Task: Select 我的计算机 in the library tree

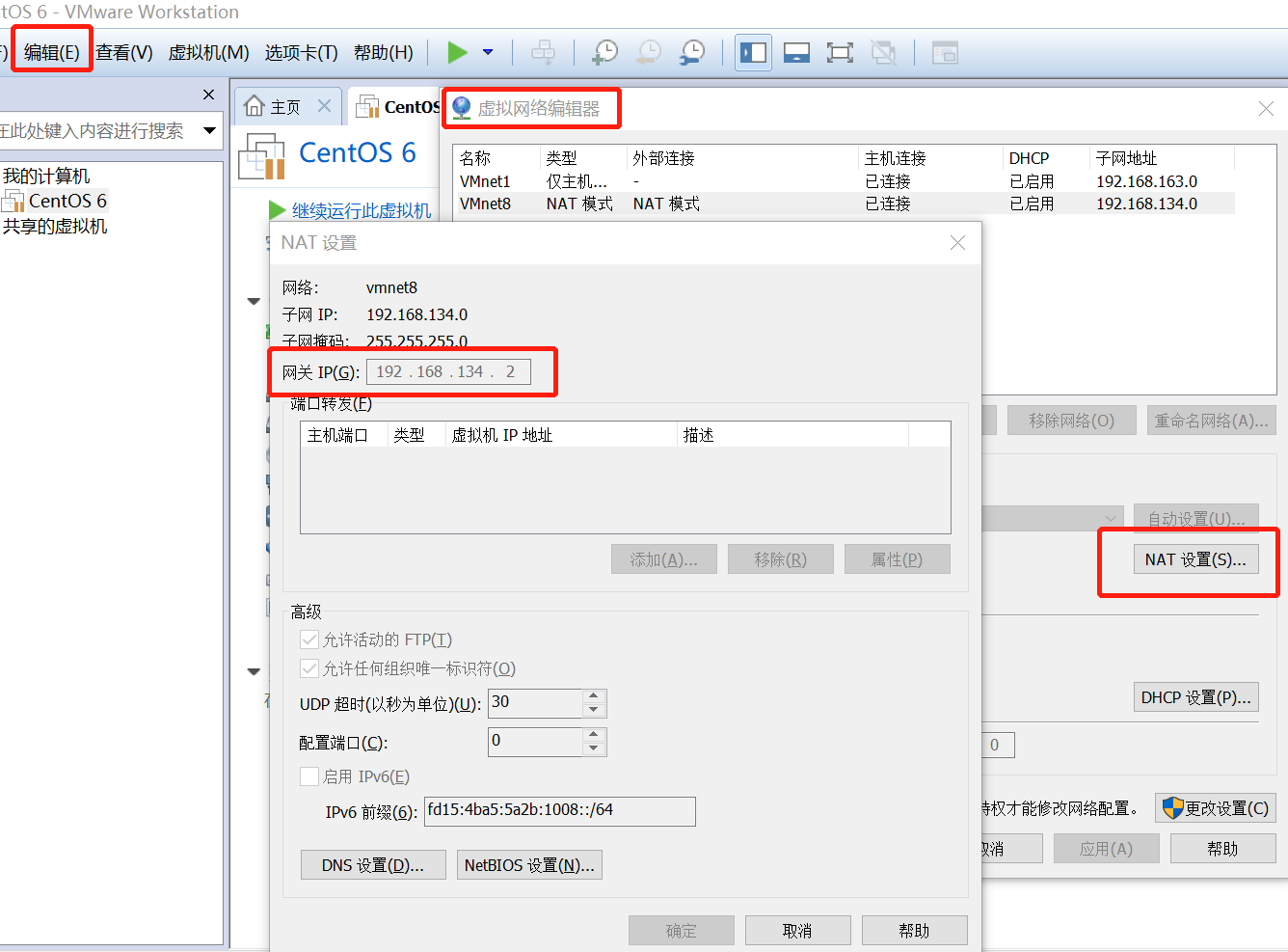Action: pos(46,176)
